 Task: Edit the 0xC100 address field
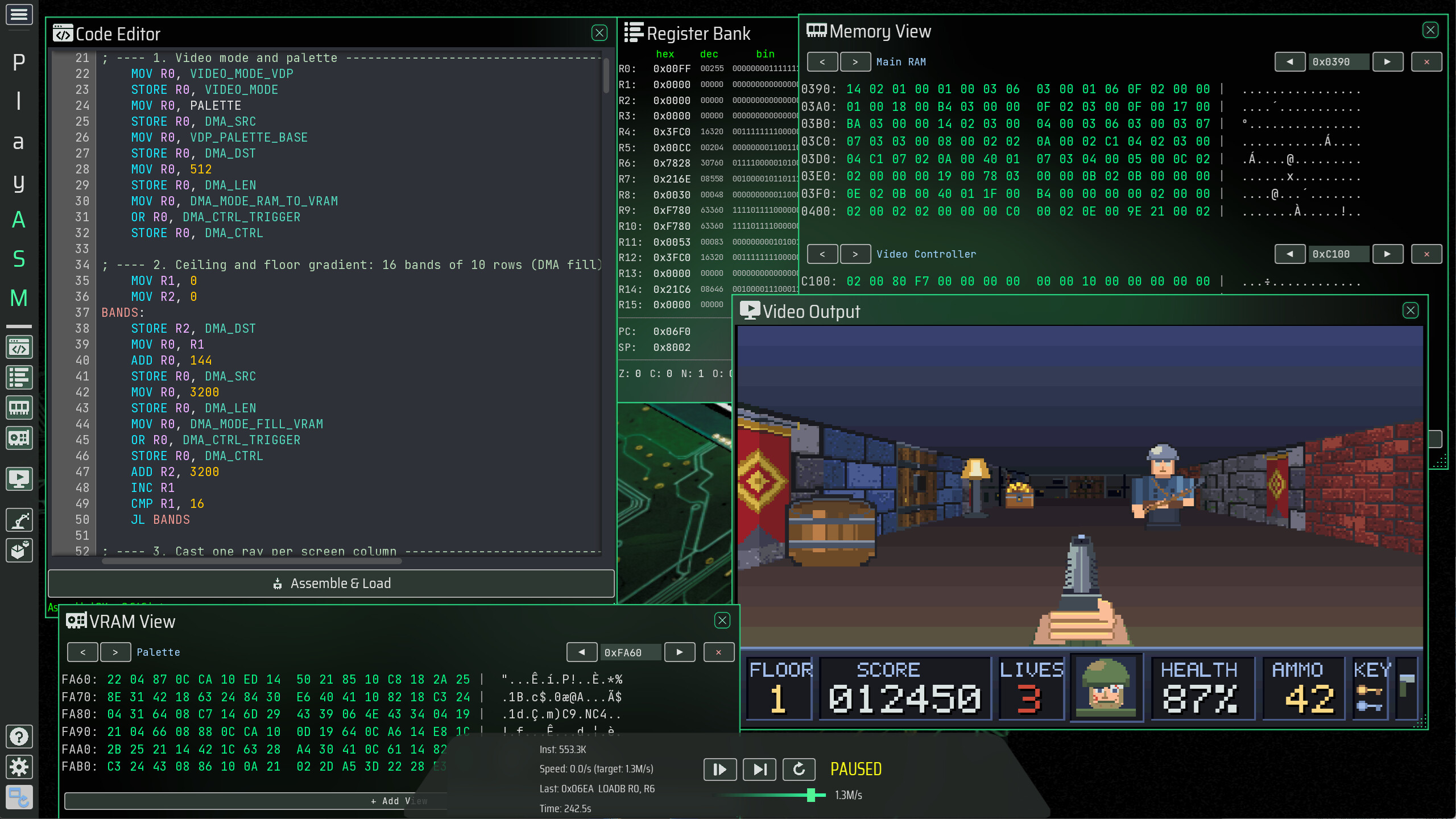pos(1339,254)
